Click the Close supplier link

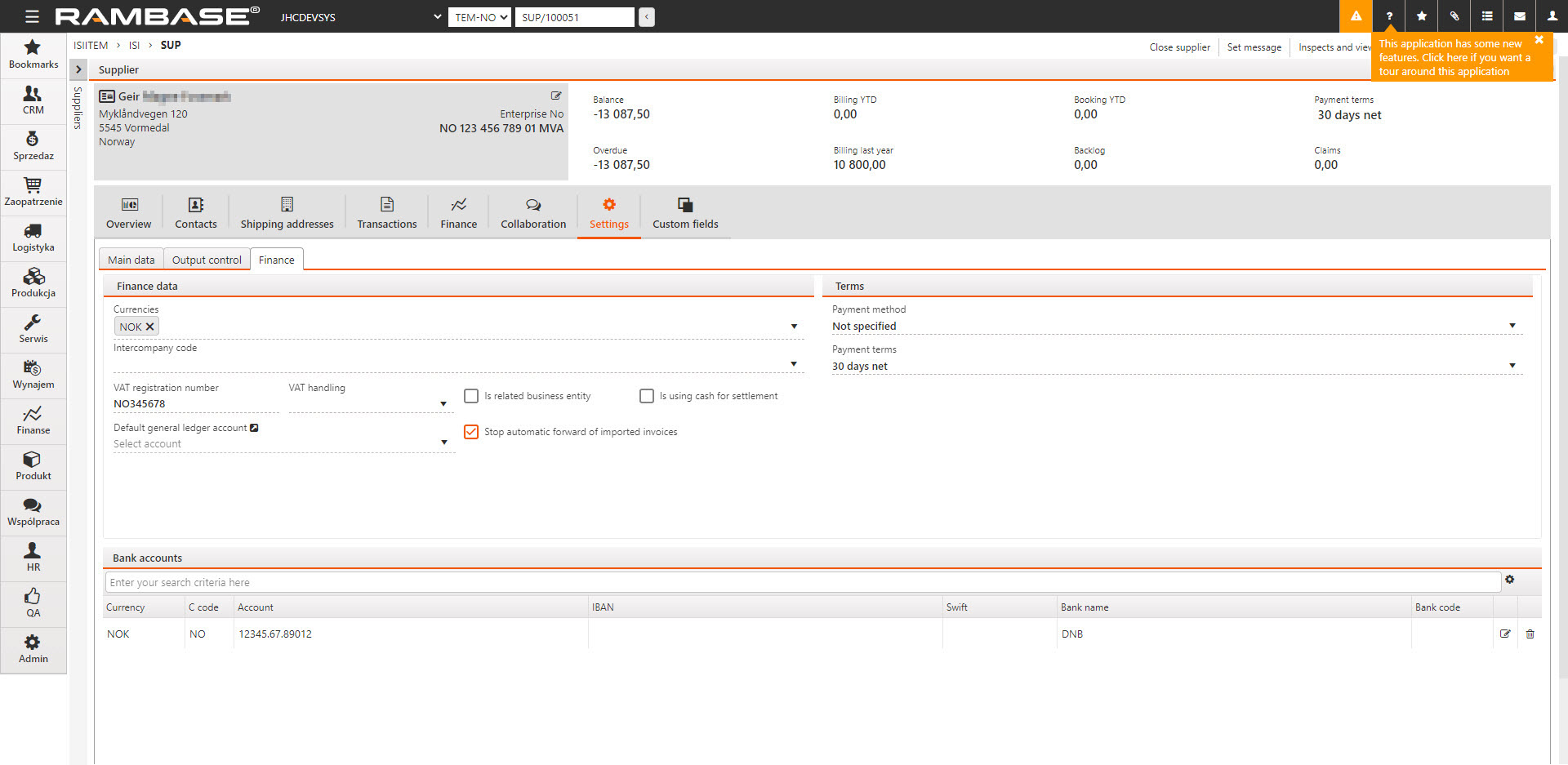[x=1179, y=47]
